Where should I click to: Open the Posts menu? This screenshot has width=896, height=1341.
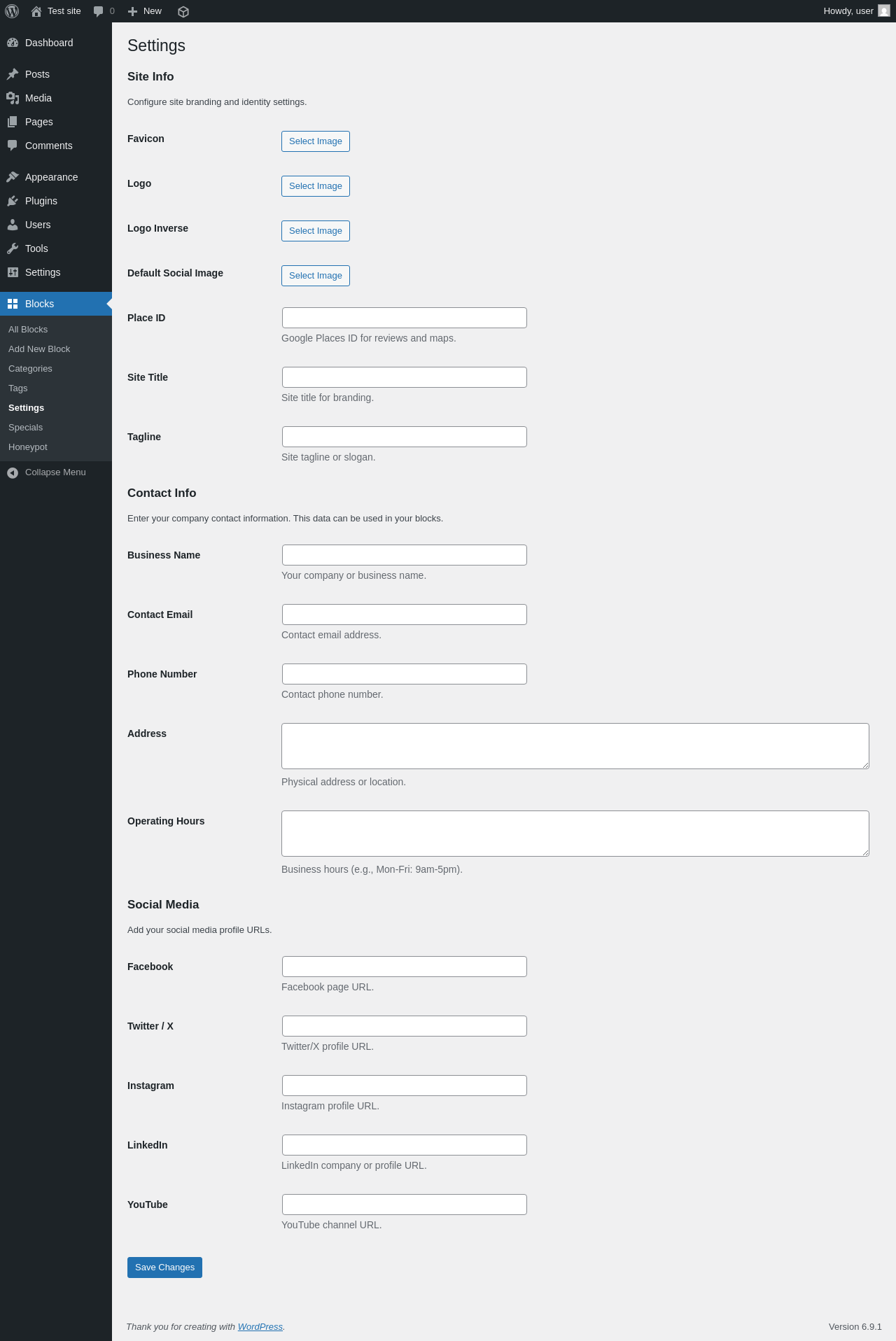[56, 74]
